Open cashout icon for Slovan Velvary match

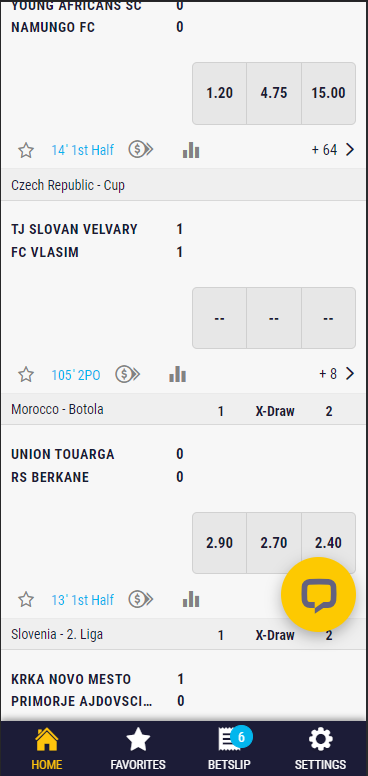point(128,375)
